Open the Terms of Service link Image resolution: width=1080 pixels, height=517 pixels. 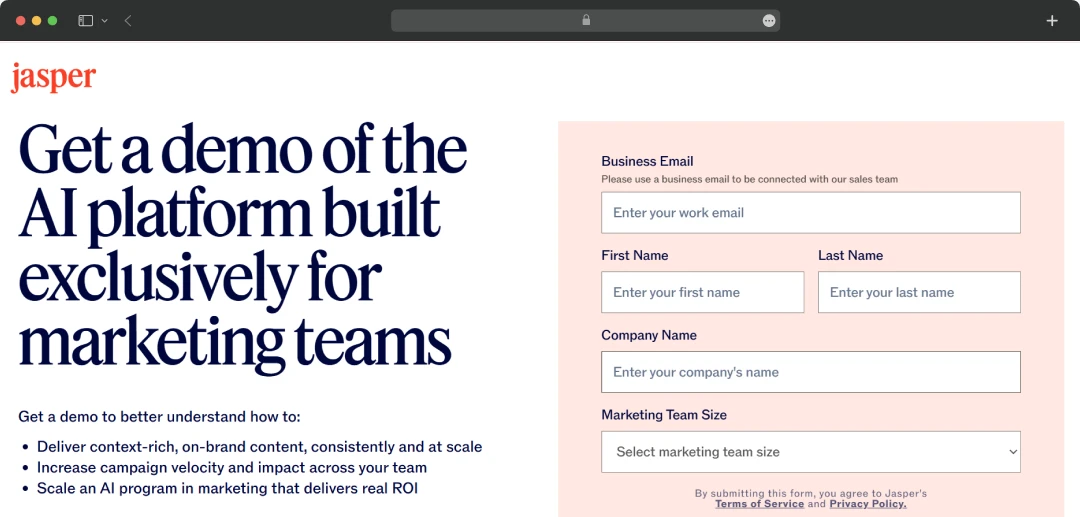(760, 504)
